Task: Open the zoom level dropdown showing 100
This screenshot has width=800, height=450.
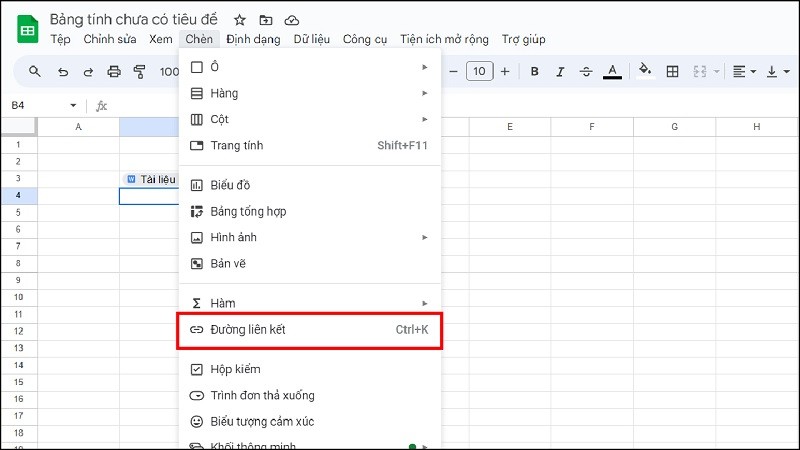Action: tap(168, 72)
